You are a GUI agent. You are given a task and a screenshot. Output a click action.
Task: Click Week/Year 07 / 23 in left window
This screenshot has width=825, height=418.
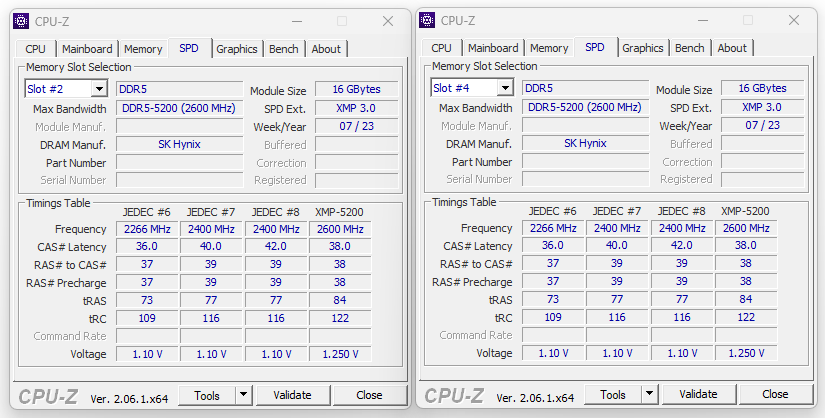point(357,126)
